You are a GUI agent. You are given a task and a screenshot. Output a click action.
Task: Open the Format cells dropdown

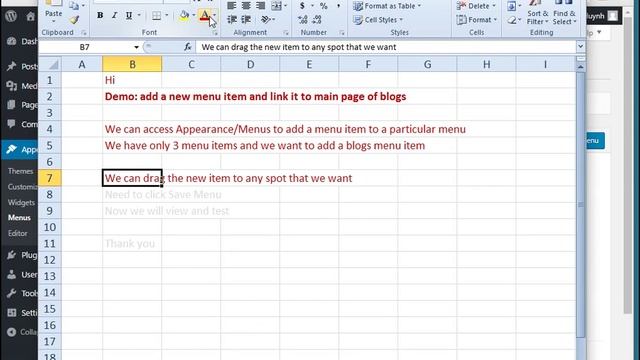click(x=477, y=20)
